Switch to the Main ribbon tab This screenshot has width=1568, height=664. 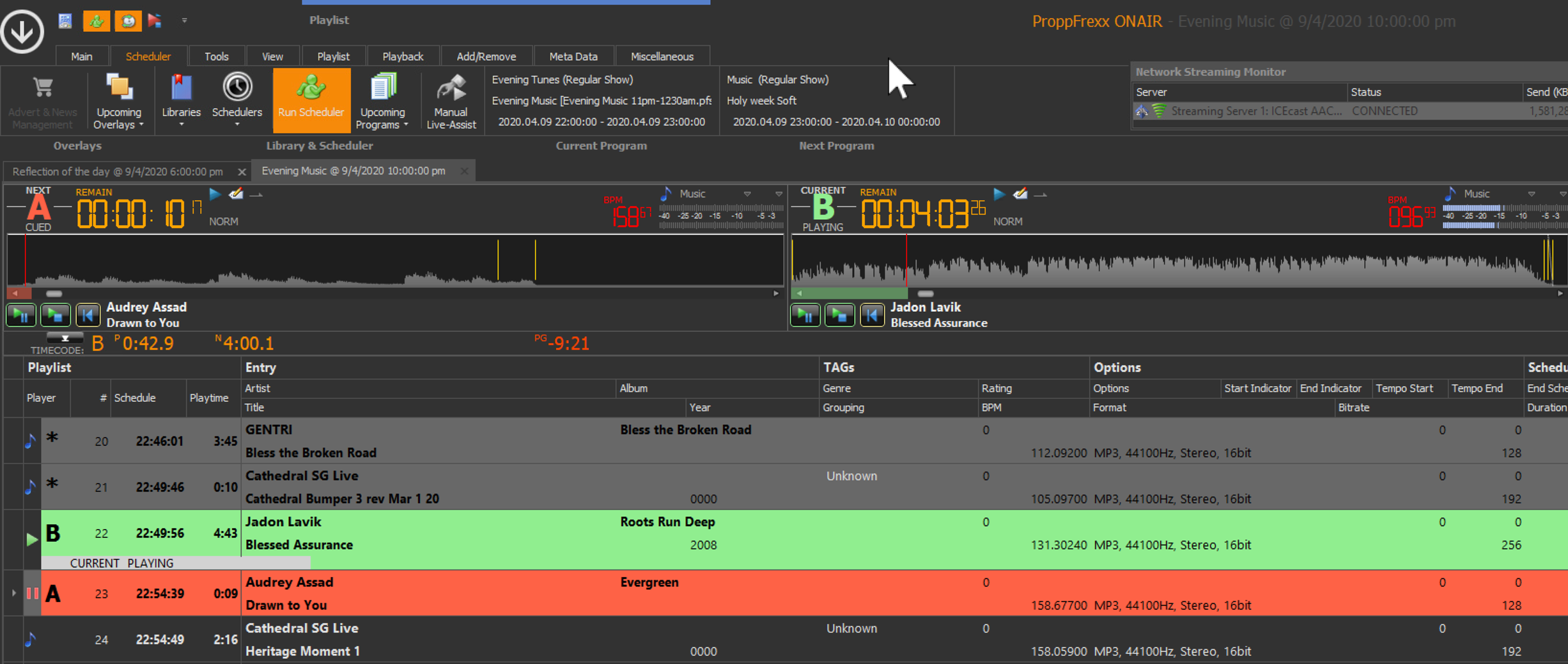(x=82, y=56)
